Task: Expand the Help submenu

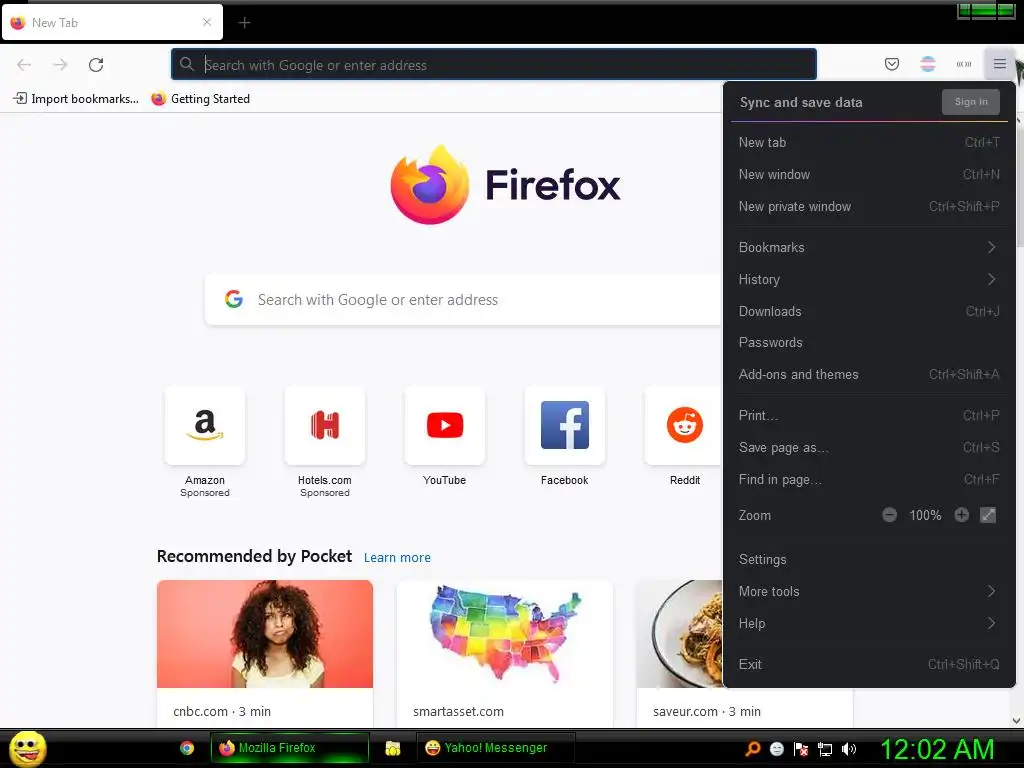Action: (x=869, y=624)
